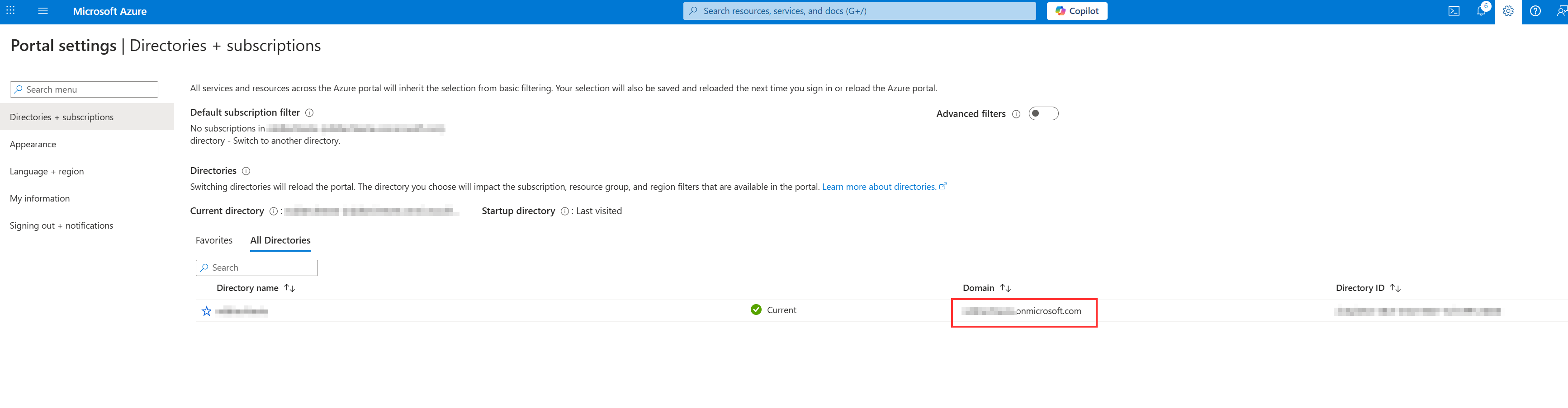Open Appearance settings in the sidebar

(x=33, y=145)
